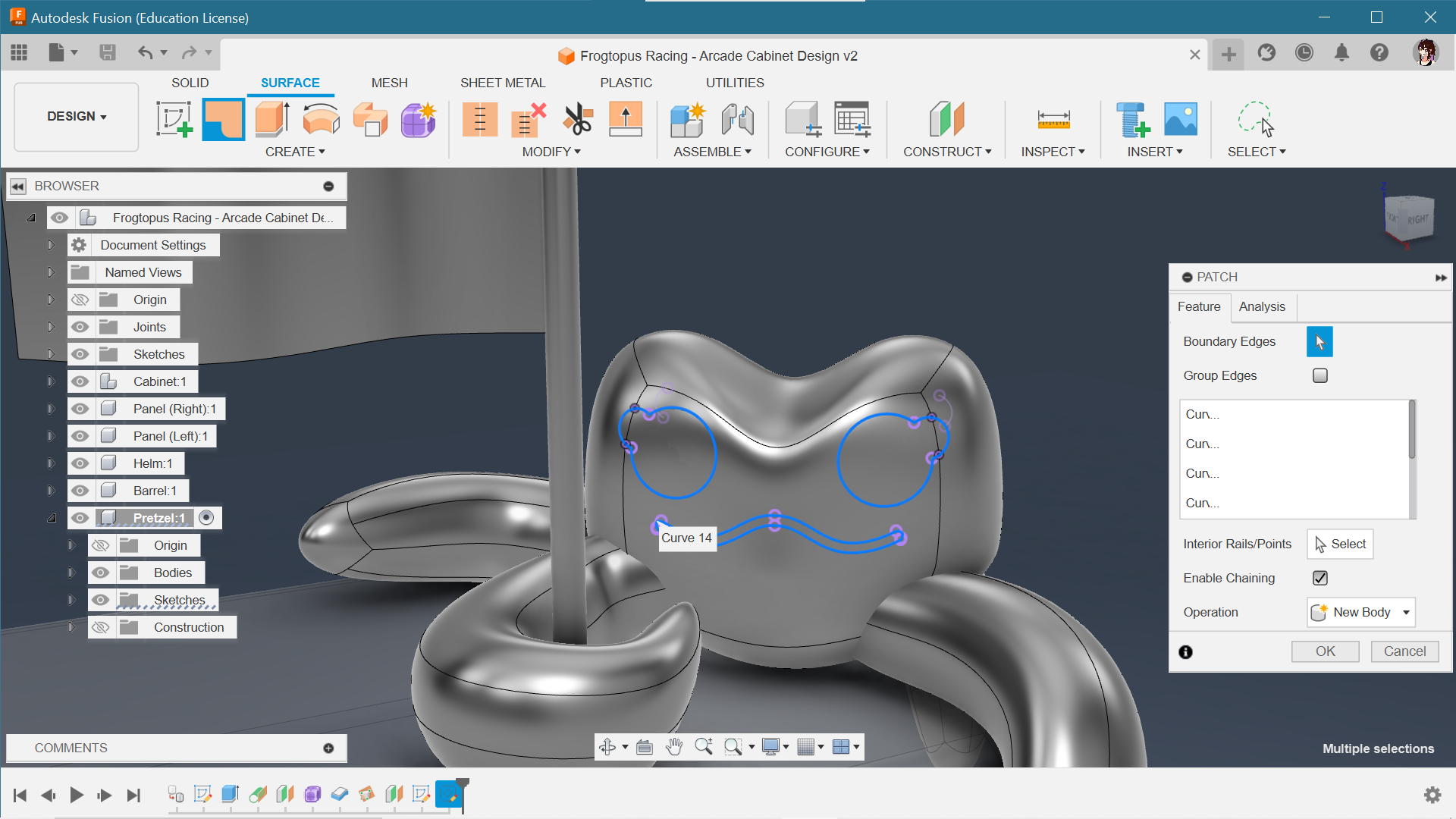Hide the Cabinet:1 component

point(80,381)
